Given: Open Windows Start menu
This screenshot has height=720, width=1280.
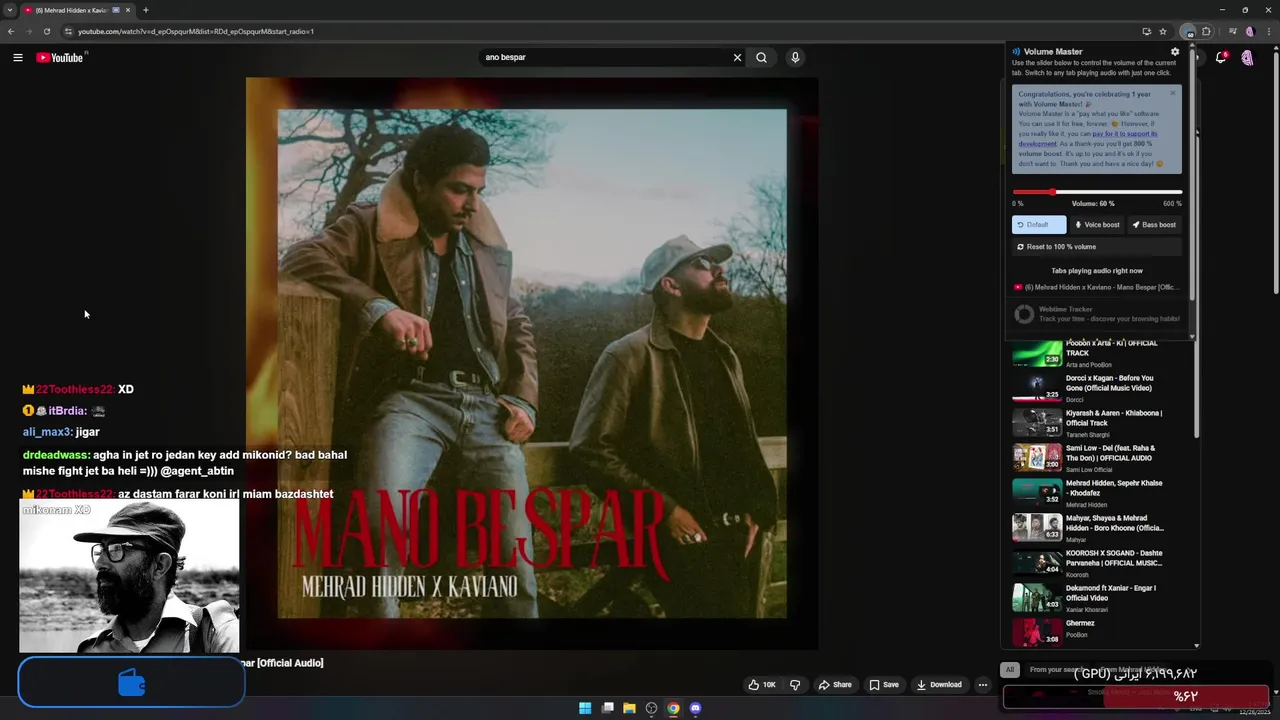Looking at the screenshot, I should pyautogui.click(x=585, y=708).
